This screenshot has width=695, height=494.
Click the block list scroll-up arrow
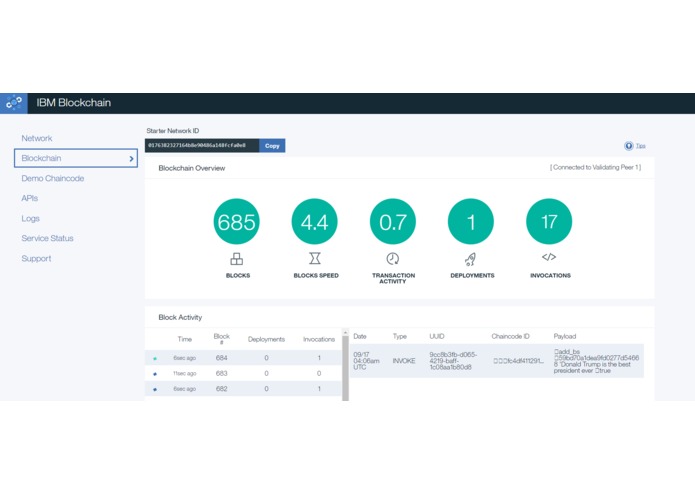[345, 332]
